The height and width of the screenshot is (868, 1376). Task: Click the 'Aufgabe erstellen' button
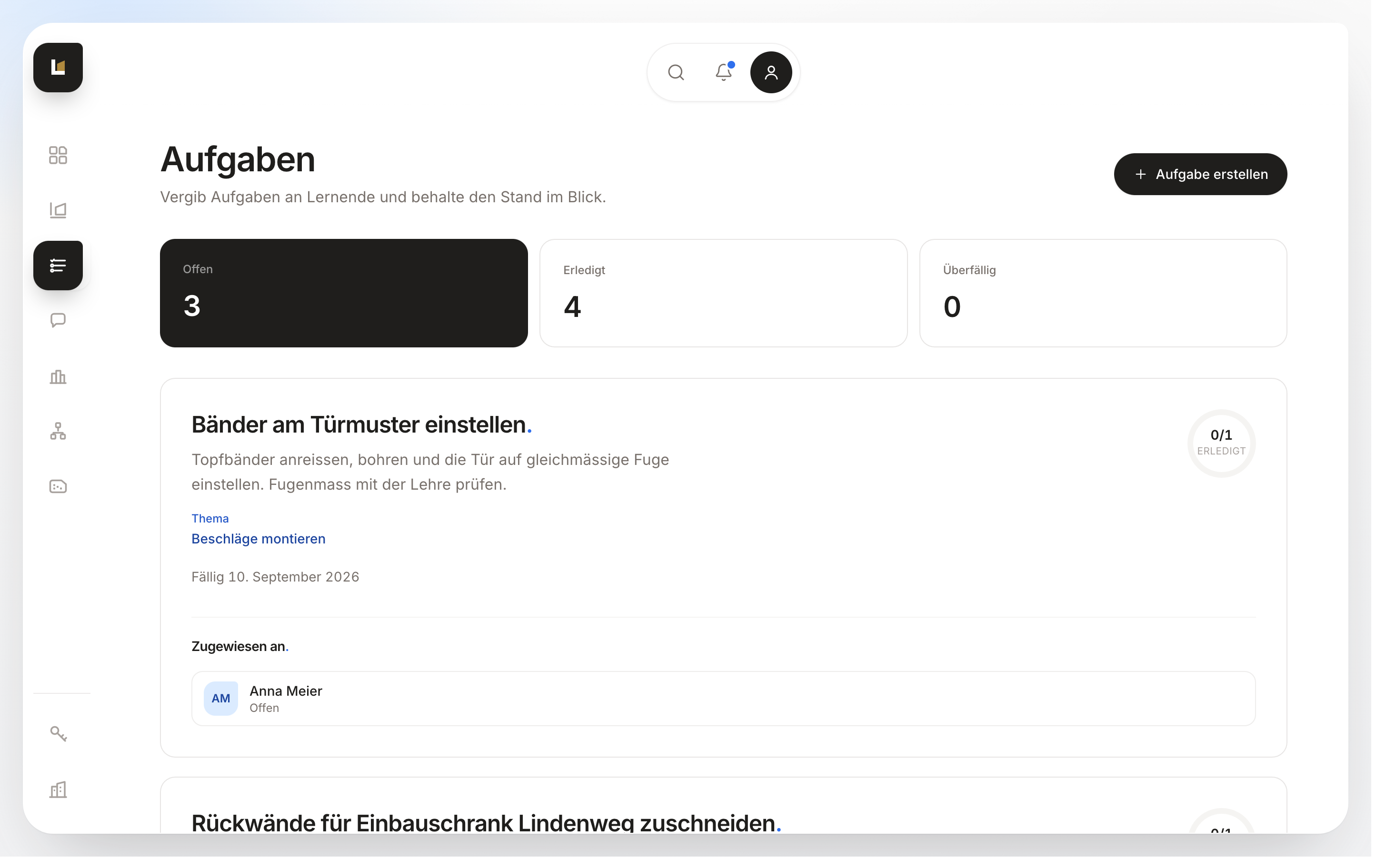click(x=1201, y=174)
